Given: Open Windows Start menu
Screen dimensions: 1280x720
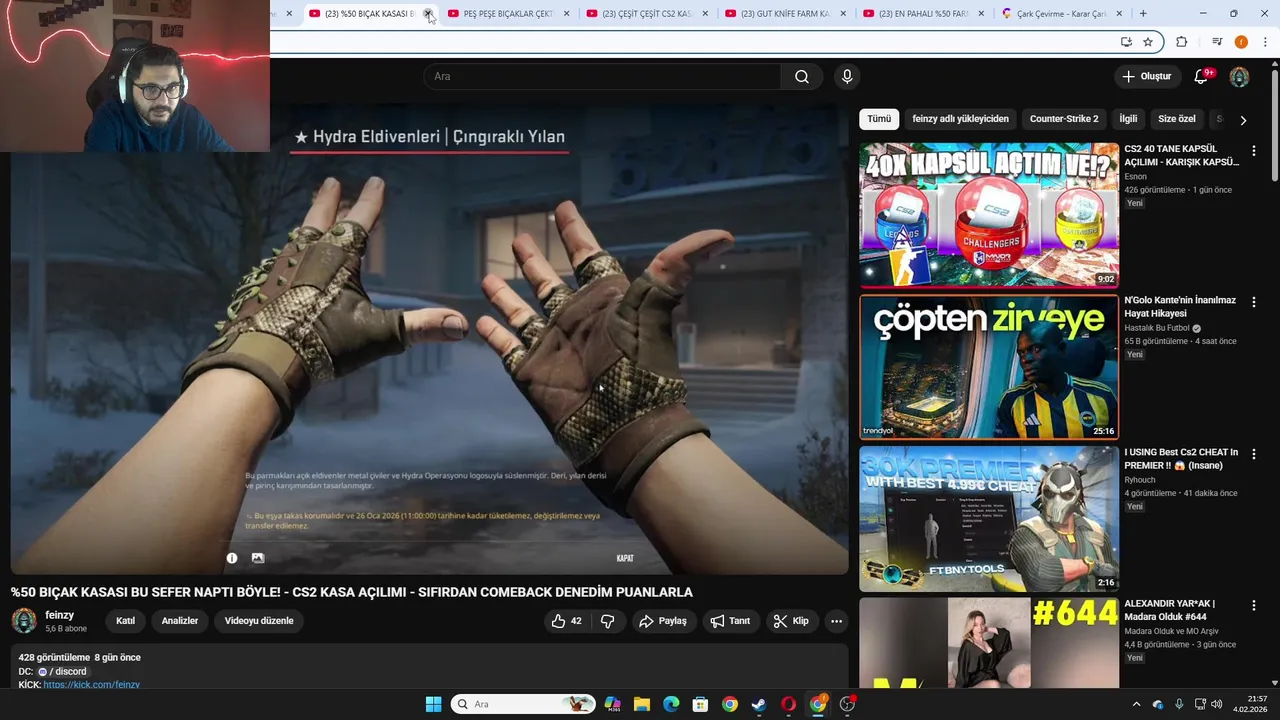Looking at the screenshot, I should click(433, 704).
